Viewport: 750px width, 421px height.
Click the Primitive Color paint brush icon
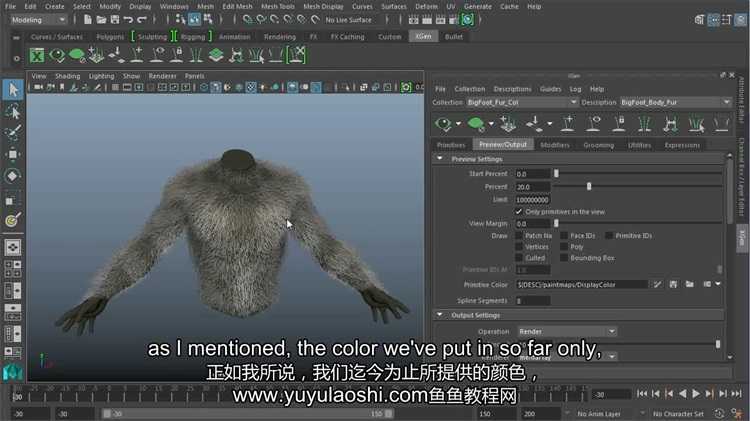click(658, 284)
